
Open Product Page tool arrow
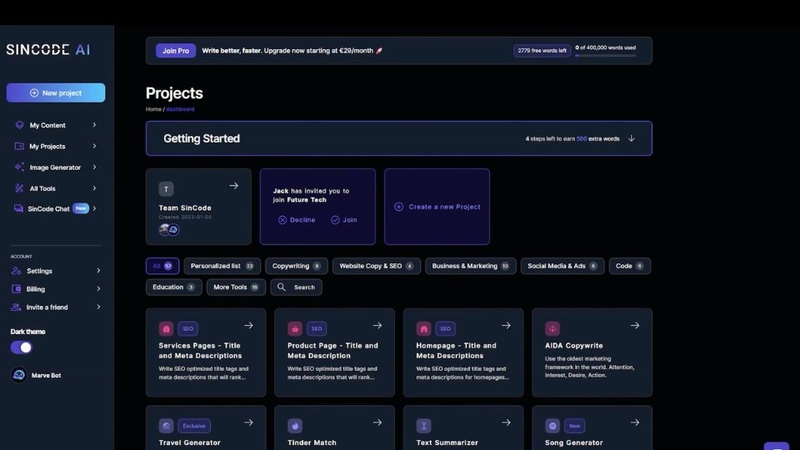[377, 326]
